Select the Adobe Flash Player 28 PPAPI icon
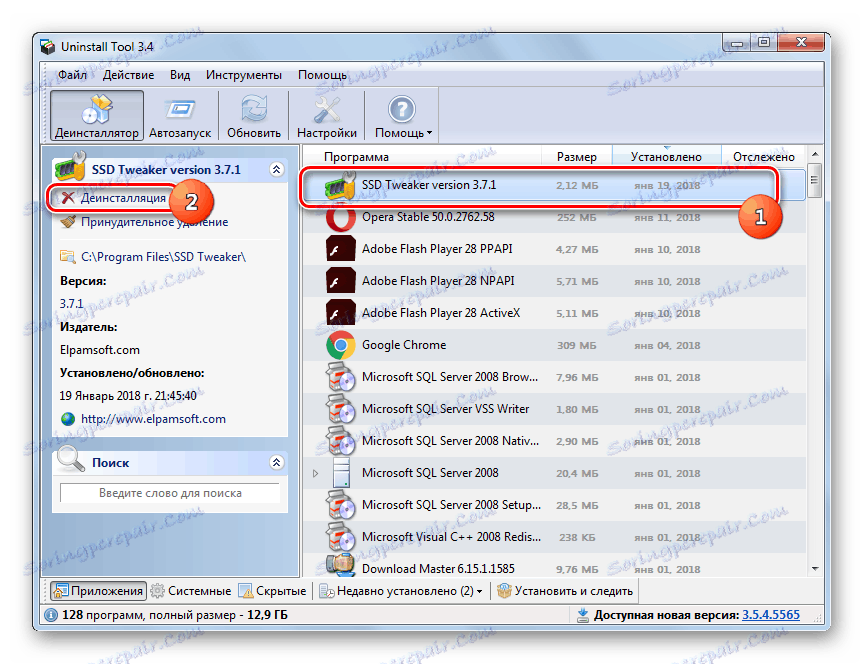Screen dimensions: 864x664 (x=340, y=249)
